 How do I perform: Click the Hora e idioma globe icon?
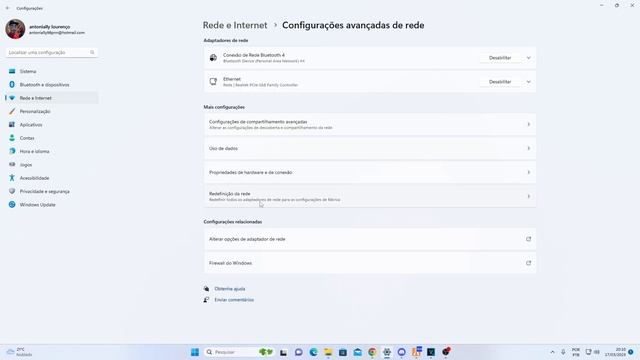tap(12, 151)
